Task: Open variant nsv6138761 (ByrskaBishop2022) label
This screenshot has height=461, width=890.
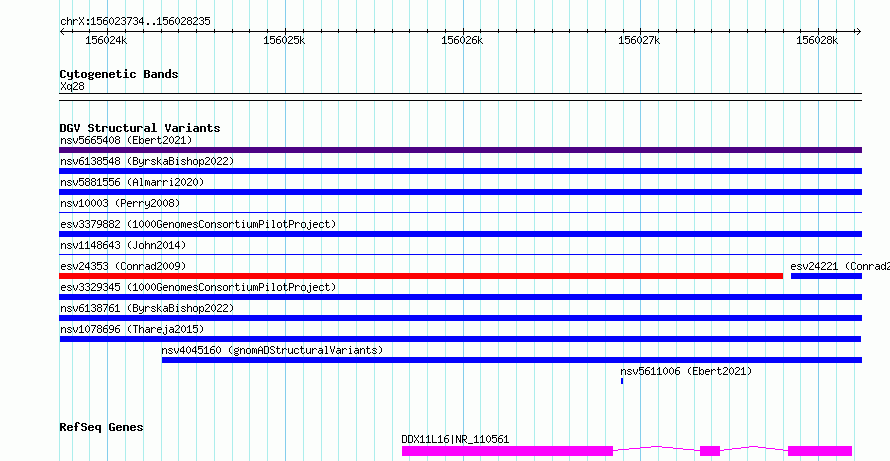Action: tap(147, 308)
